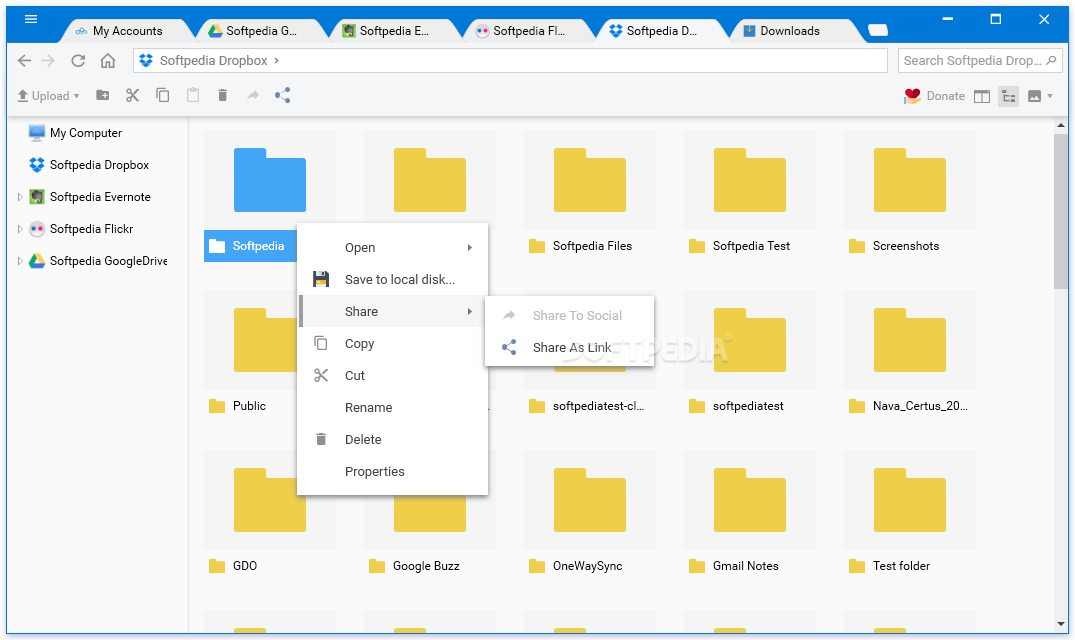Choose Share in the context menu

392,312
